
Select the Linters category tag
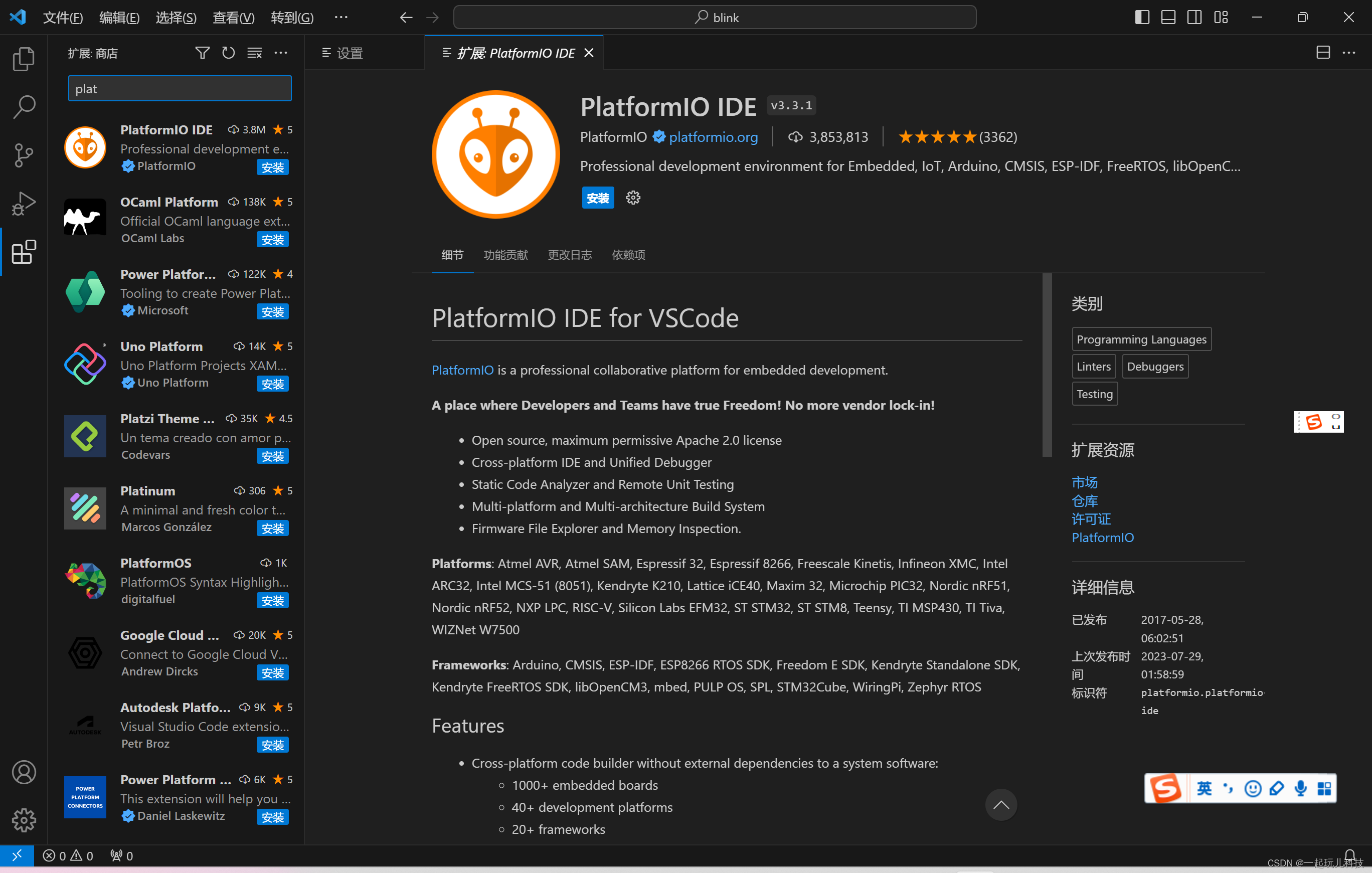[1093, 367]
